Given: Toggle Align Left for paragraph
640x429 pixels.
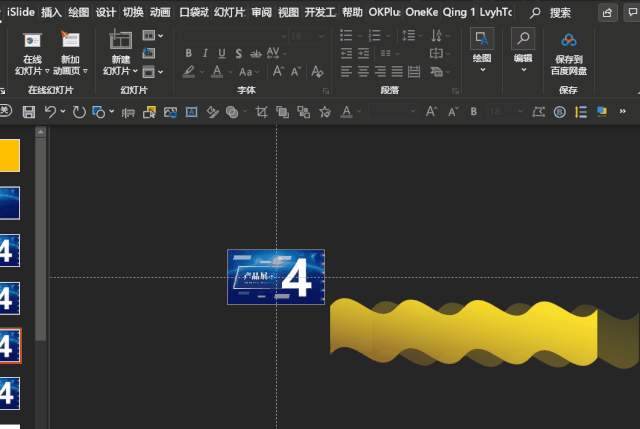Looking at the screenshot, I should pyautogui.click(x=346, y=72).
